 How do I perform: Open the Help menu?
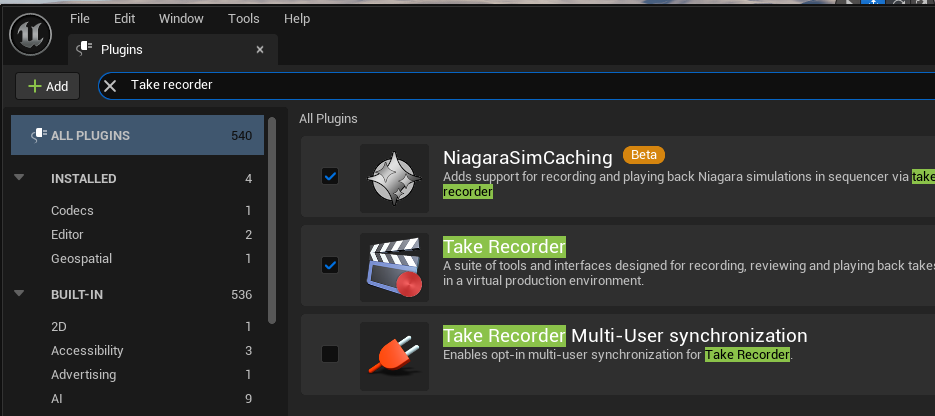click(296, 18)
